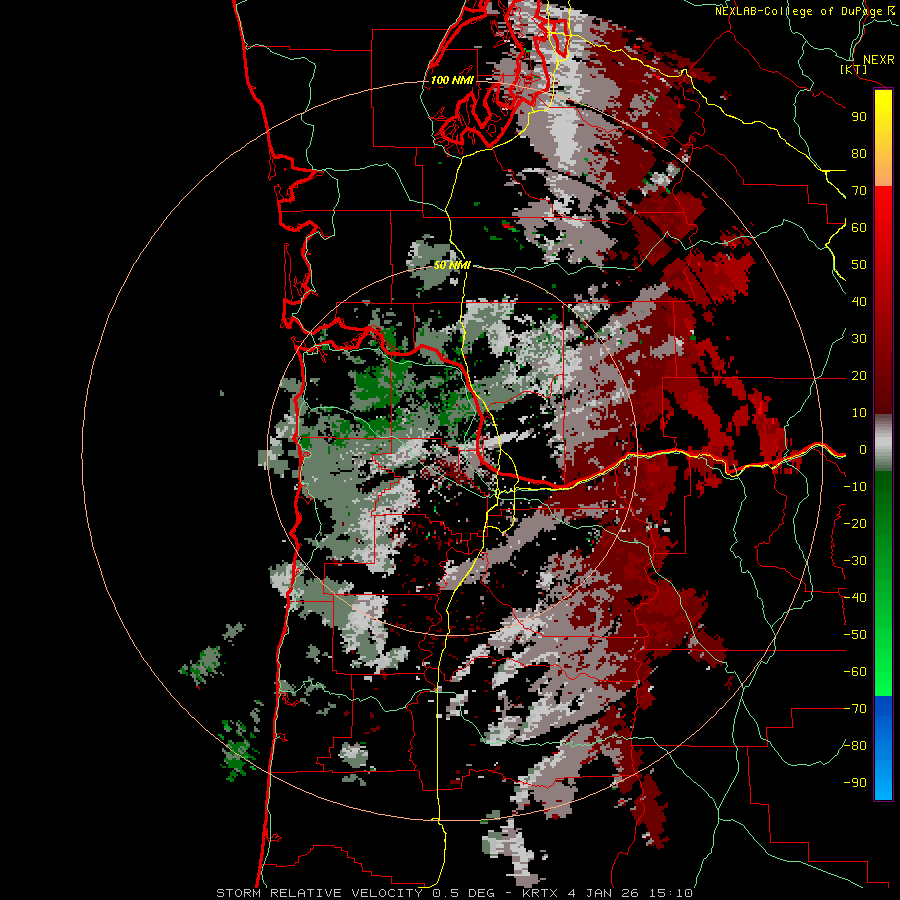Screen dimensions: 900x900
Task: Click the '-10' value on the color scale
Action: [x=855, y=487]
